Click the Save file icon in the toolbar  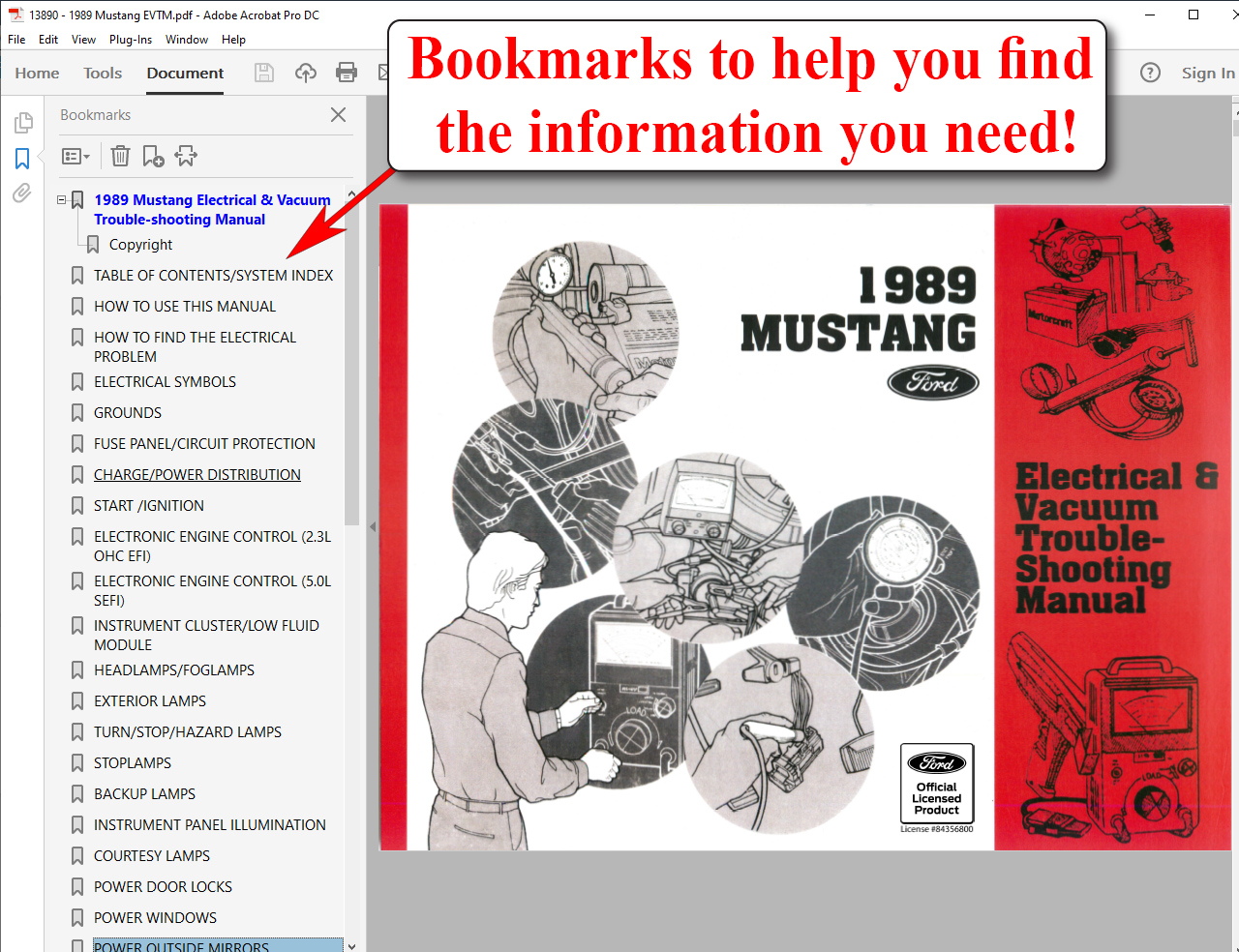264,73
